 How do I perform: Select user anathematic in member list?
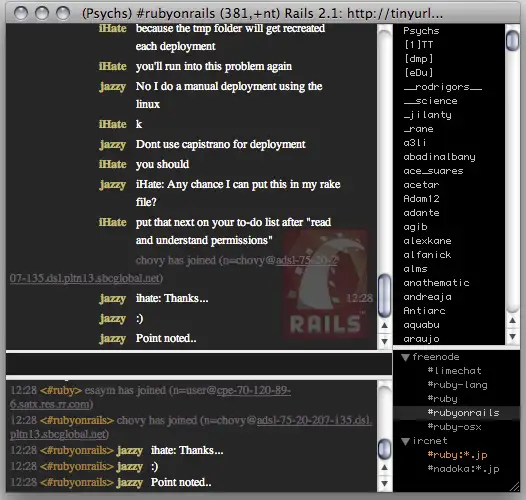coord(436,283)
